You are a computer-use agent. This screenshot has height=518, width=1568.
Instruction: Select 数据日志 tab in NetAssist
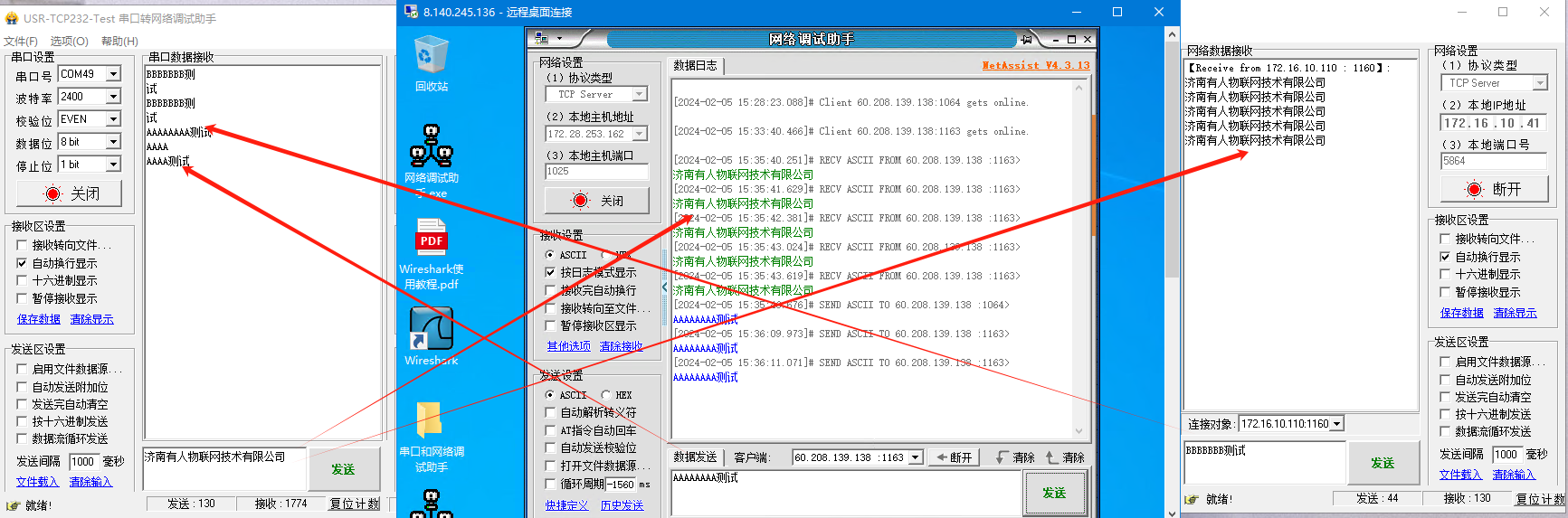point(696,66)
